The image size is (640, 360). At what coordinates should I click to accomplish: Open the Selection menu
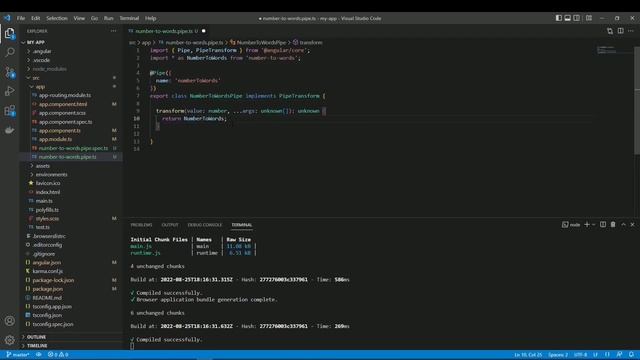[x=57, y=18]
